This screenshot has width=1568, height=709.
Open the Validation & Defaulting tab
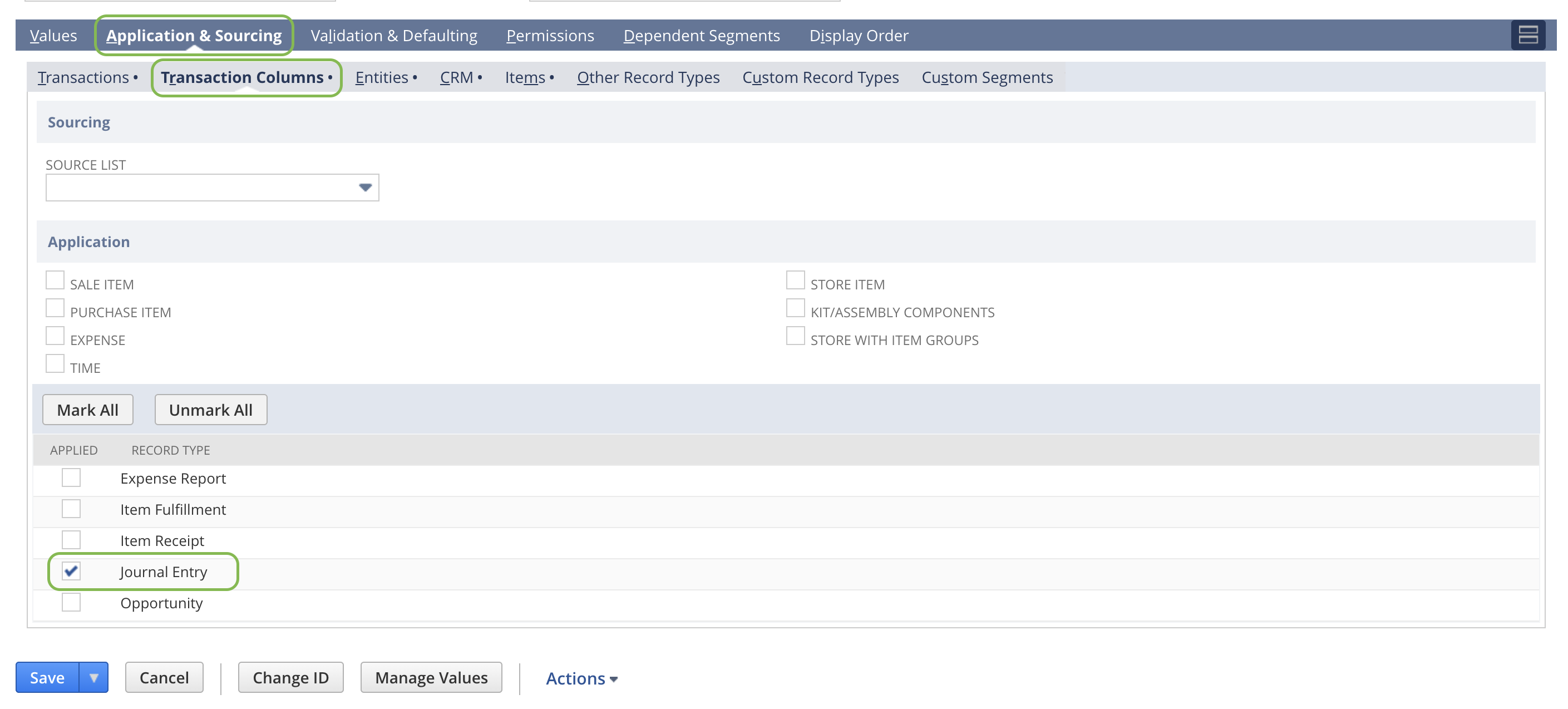[394, 35]
